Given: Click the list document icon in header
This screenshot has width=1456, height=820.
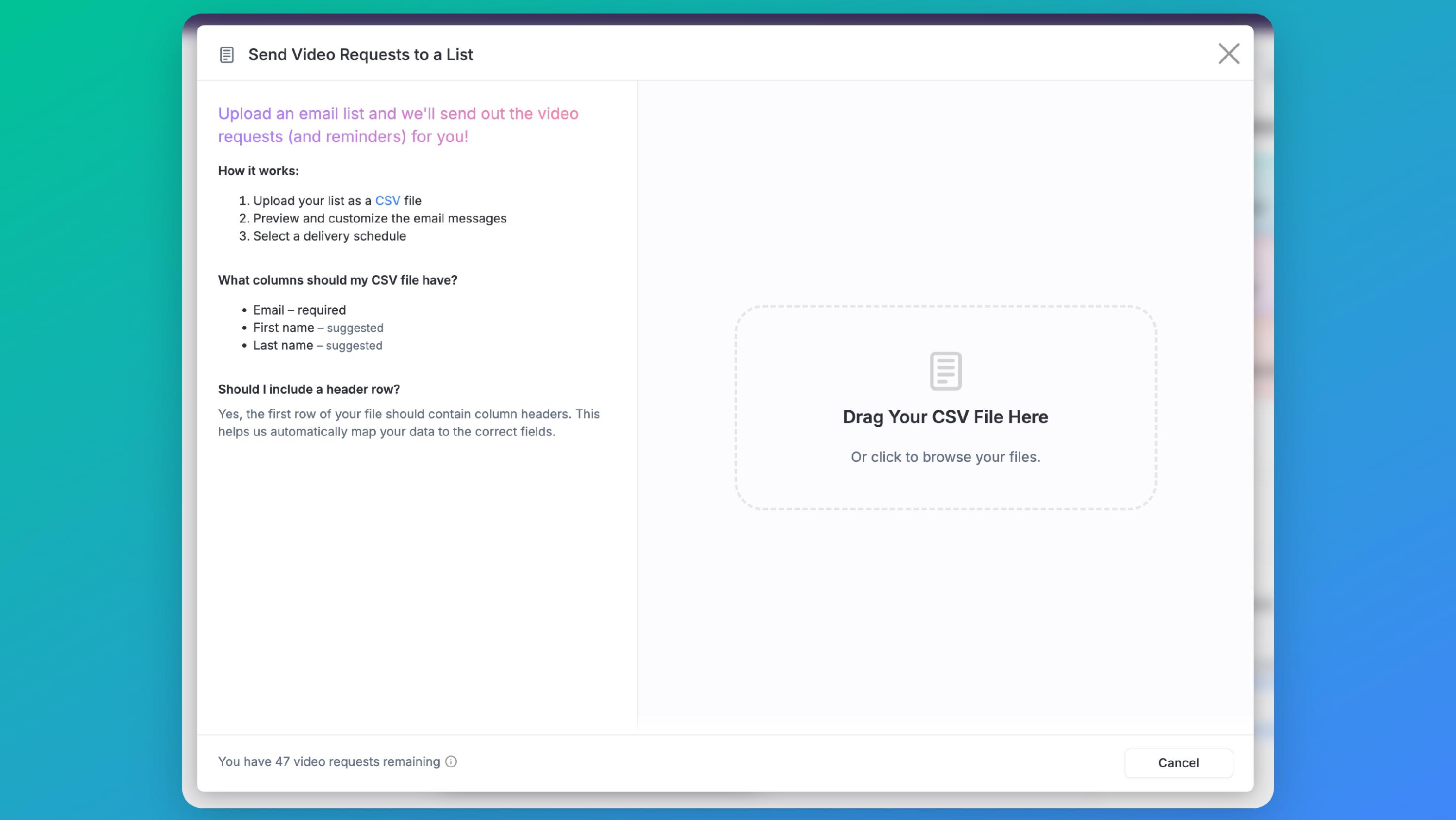Looking at the screenshot, I should coord(227,55).
